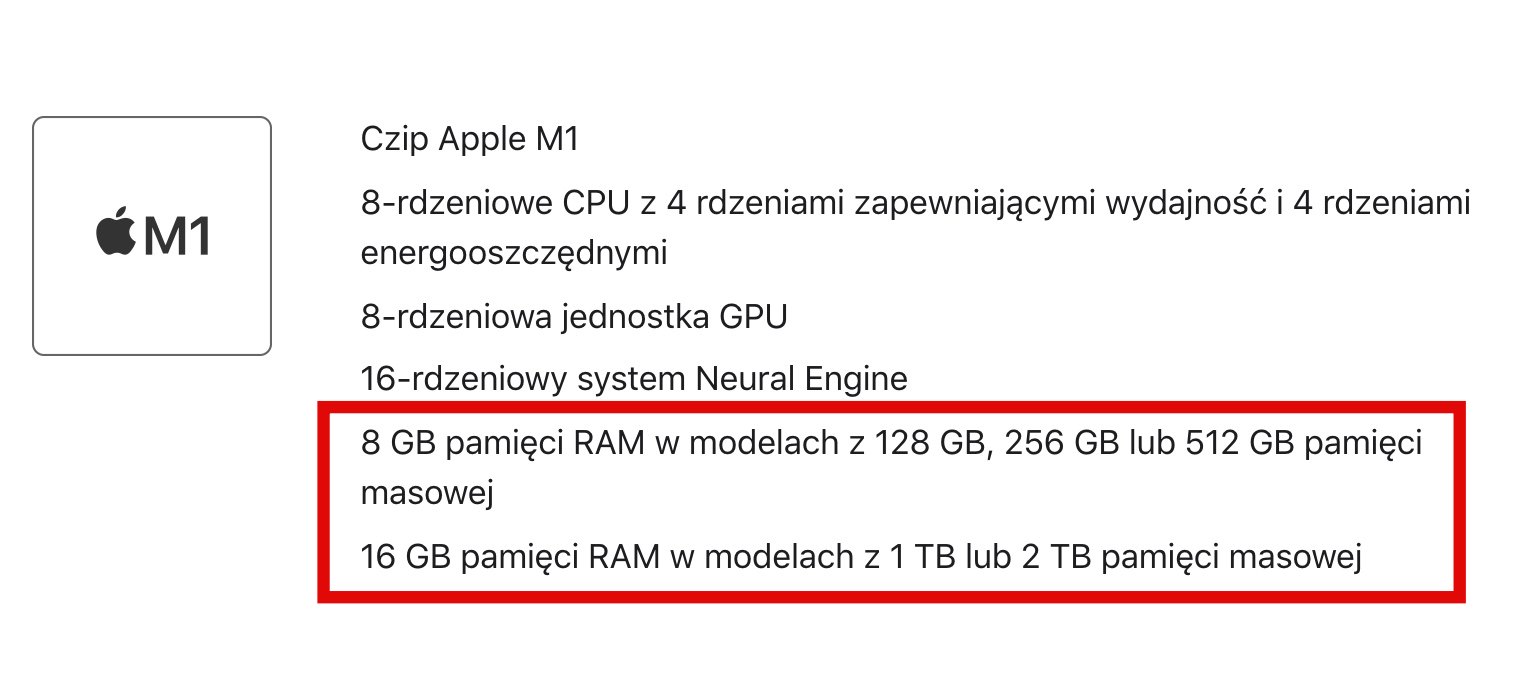Click the Apple logo in the chip graphic
Viewport: 1518px width, 686px height.
click(115, 234)
